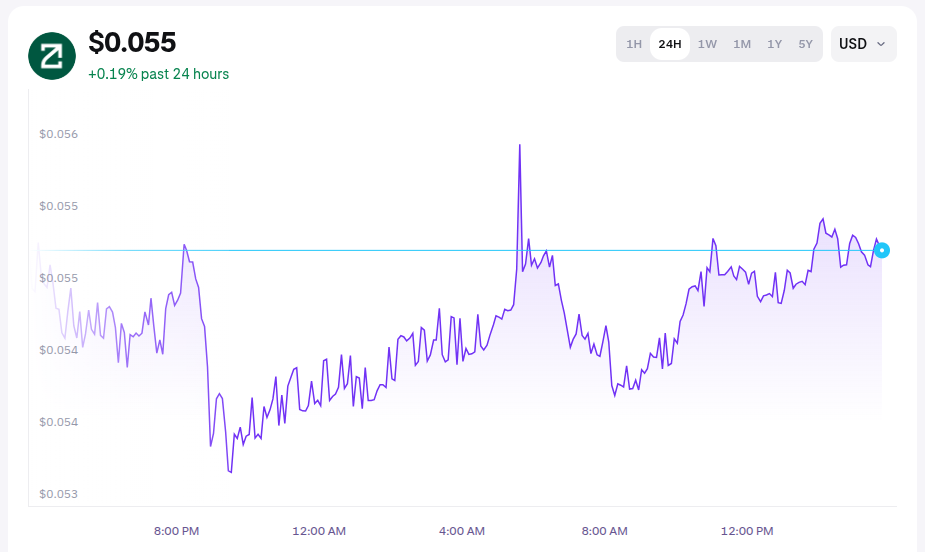Select the 1H time range
This screenshot has height=552, width=925.
tap(634, 44)
